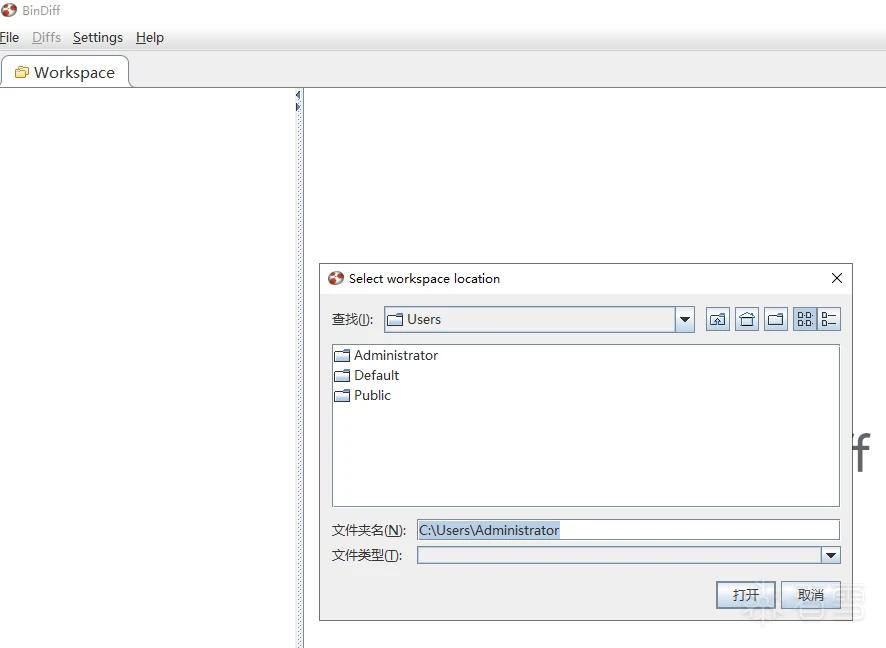Go up one folder level icon
Image resolution: width=886 pixels, height=648 pixels.
718,319
